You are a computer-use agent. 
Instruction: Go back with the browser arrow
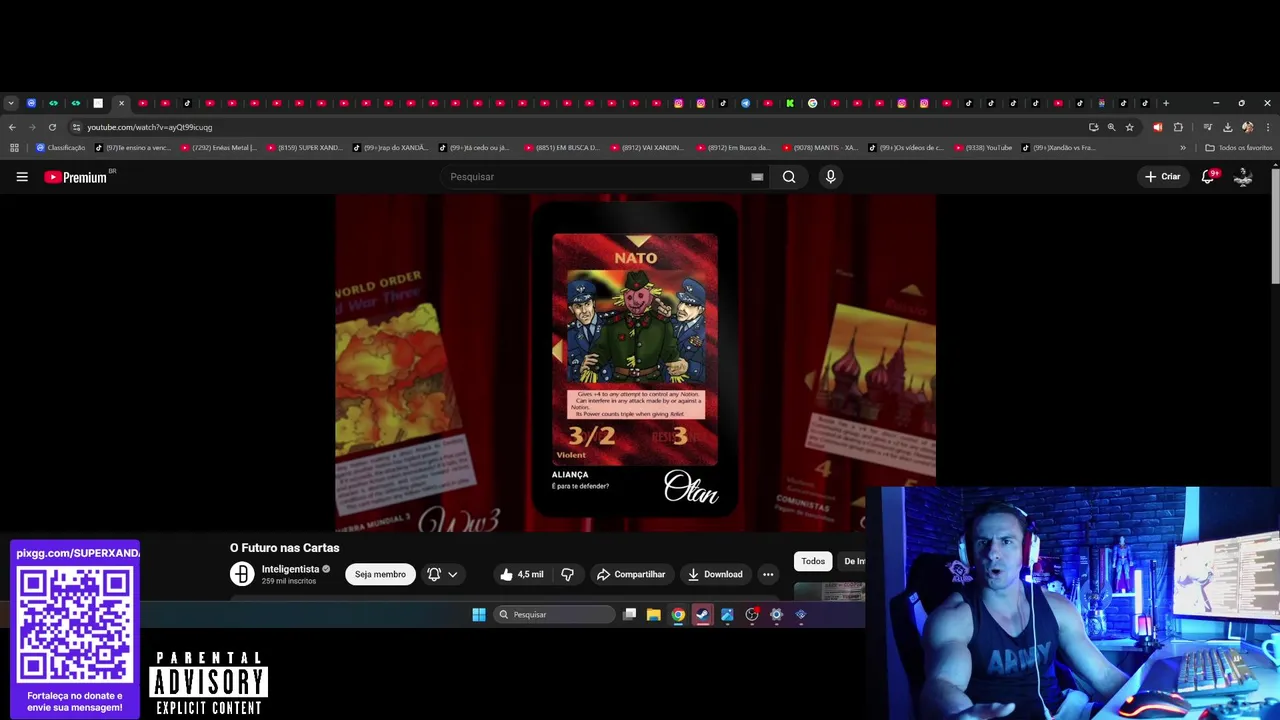(12, 127)
